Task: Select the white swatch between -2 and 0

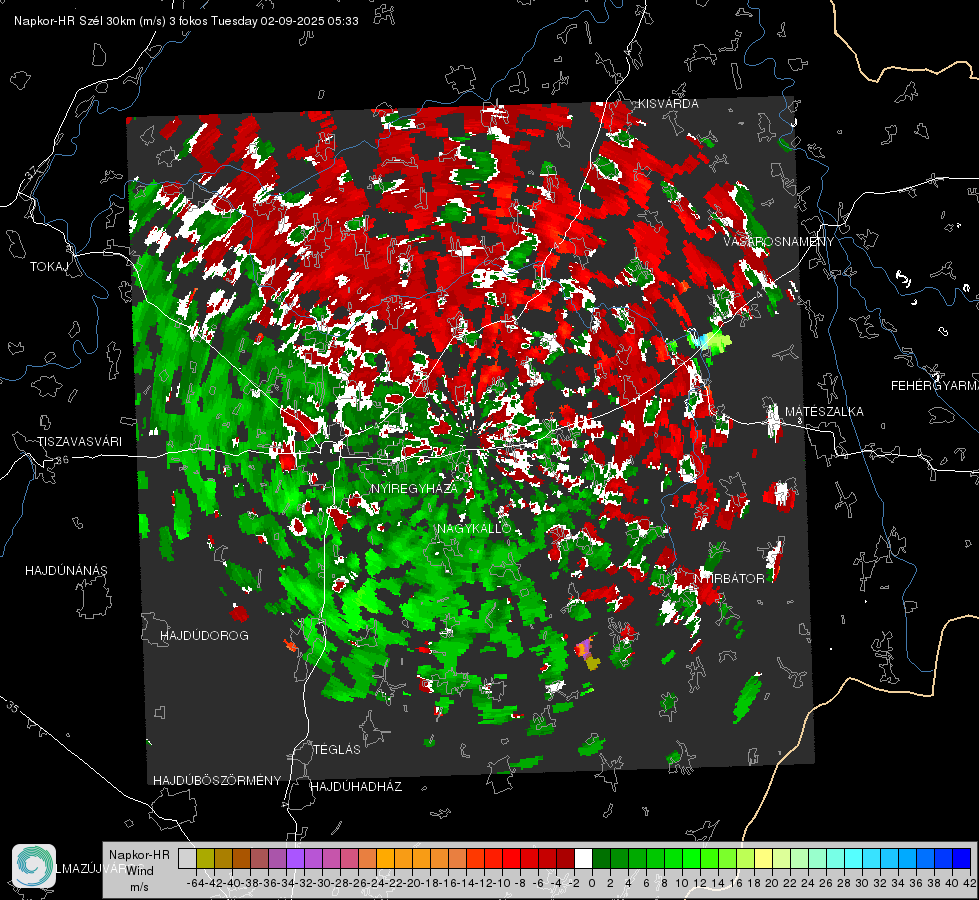Action: pos(583,858)
